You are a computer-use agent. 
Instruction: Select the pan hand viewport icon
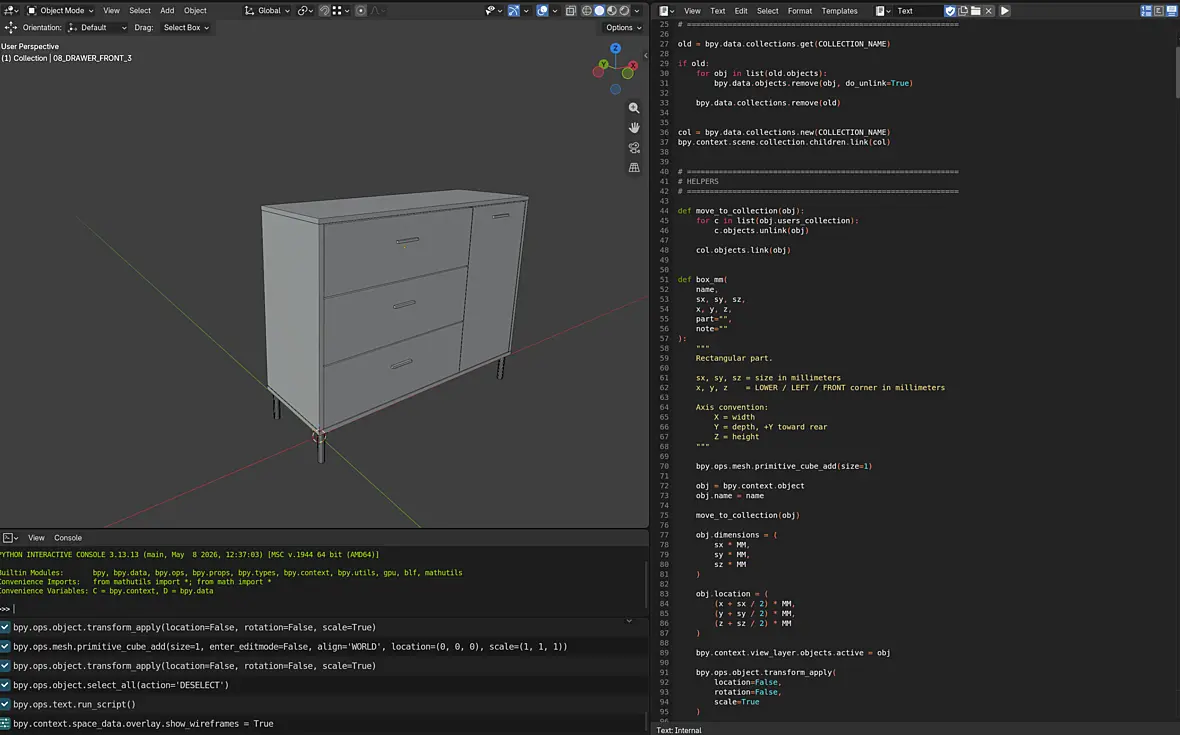(634, 128)
